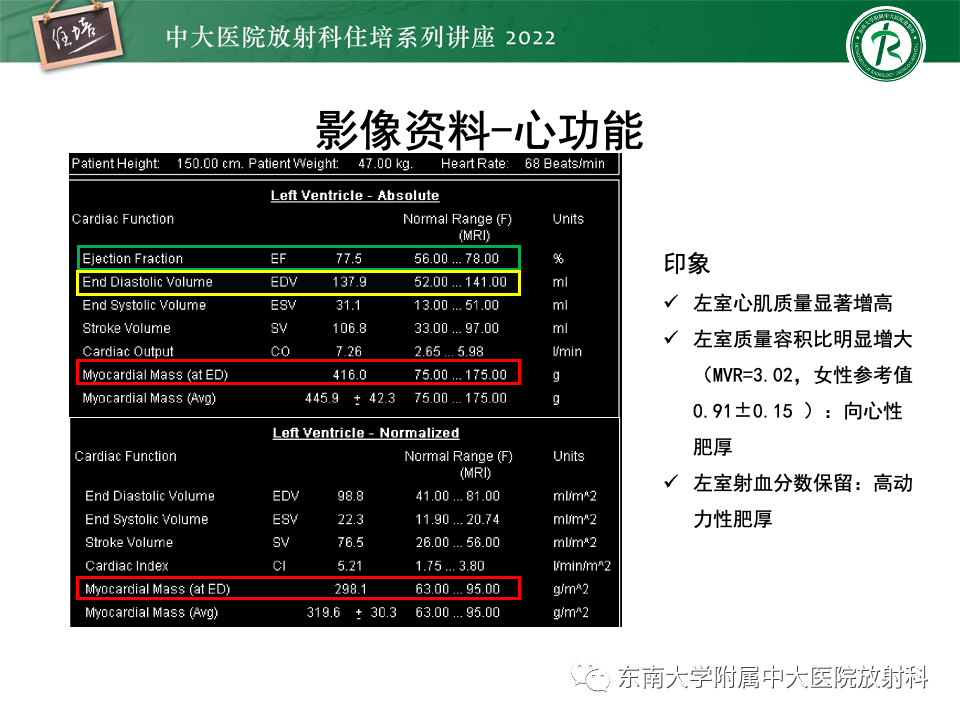Click the Left Ventricle - Normalized heading
Screen dimensions: 960x720
[x=366, y=433]
